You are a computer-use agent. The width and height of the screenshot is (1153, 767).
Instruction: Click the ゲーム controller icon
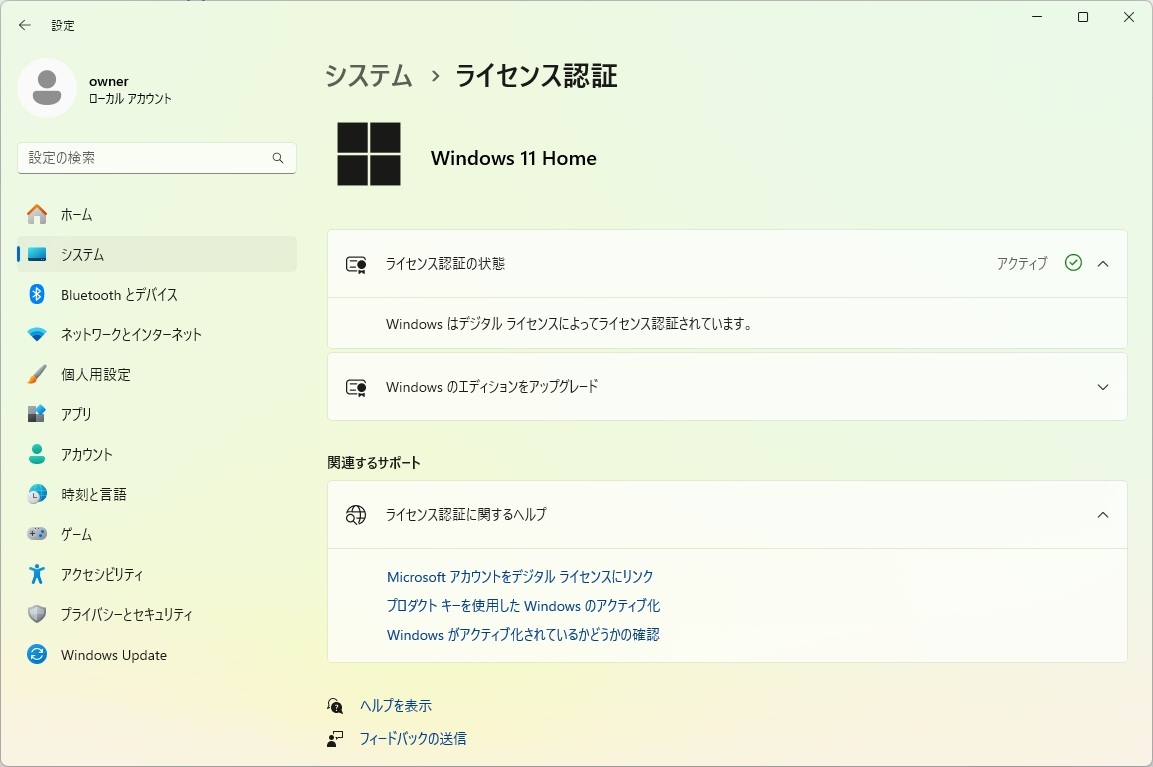(37, 534)
